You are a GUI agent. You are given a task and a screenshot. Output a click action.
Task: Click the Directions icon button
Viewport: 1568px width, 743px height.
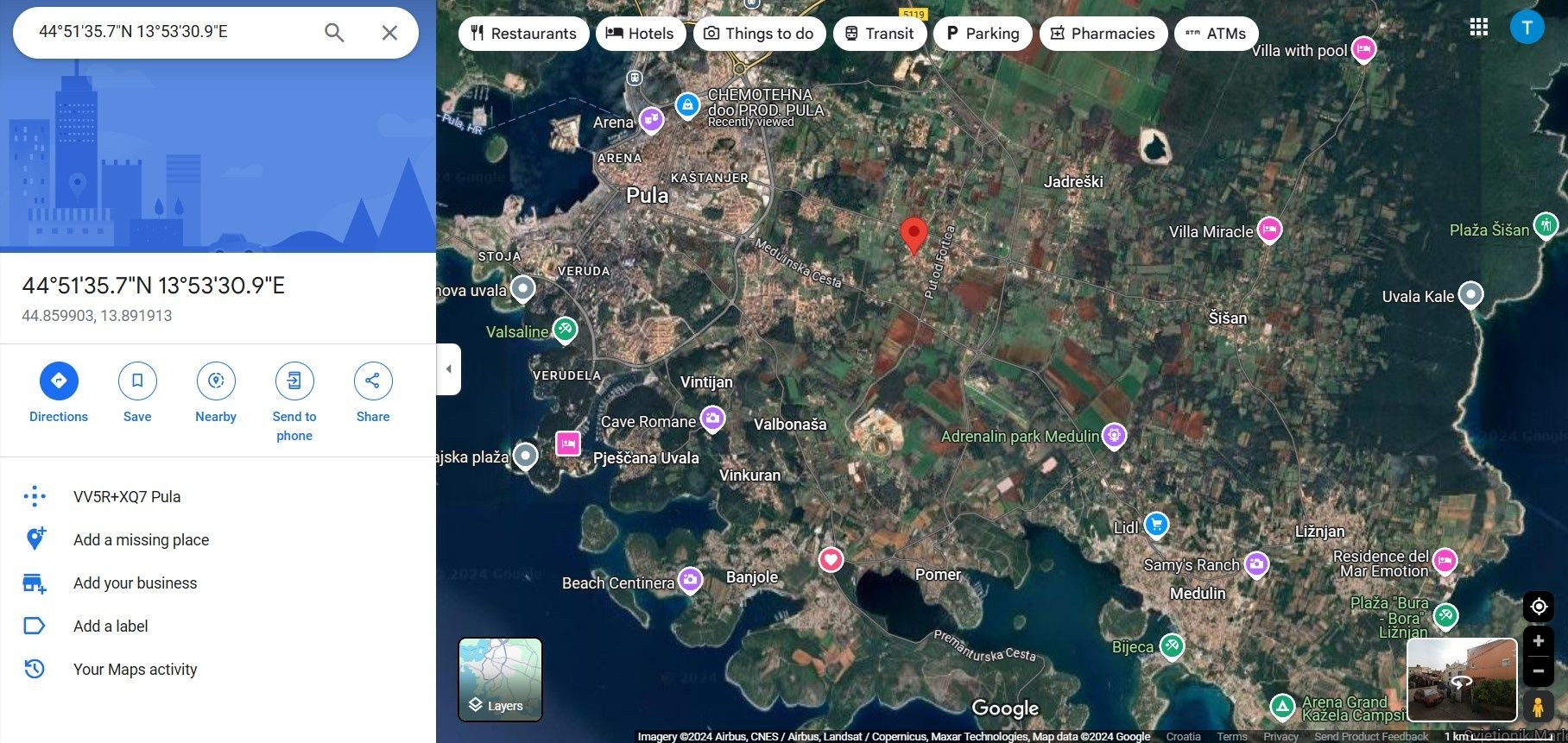tap(59, 381)
